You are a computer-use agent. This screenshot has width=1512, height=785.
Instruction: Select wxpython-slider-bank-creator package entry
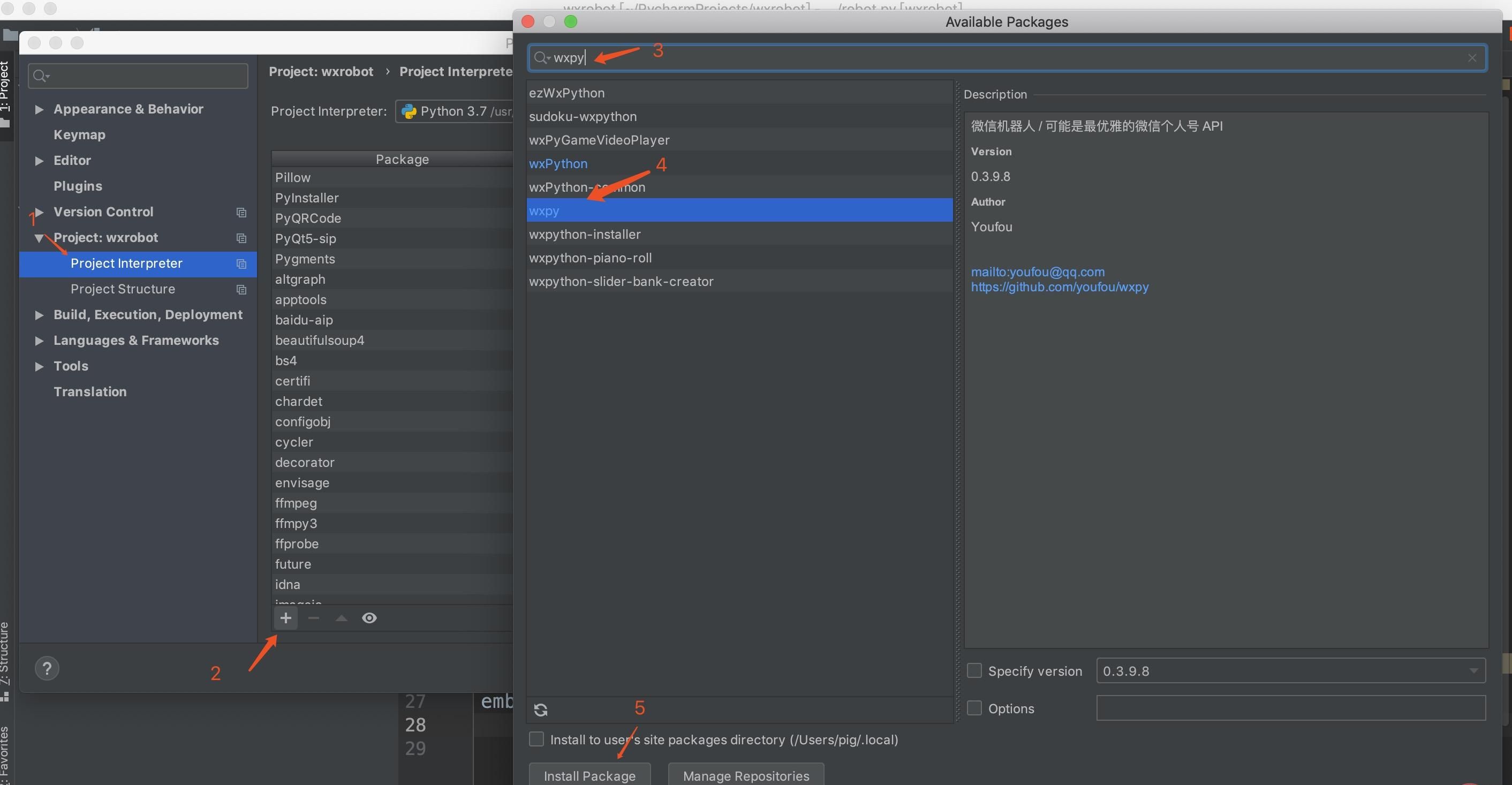point(739,281)
